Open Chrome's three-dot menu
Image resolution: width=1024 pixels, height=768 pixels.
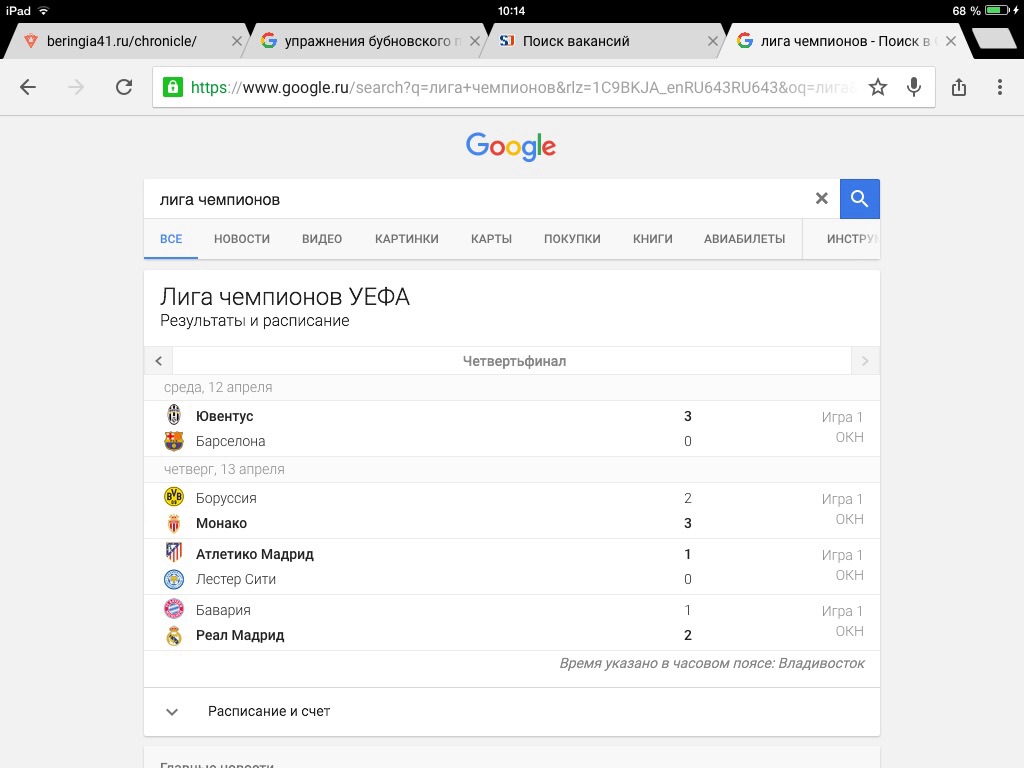[1000, 87]
